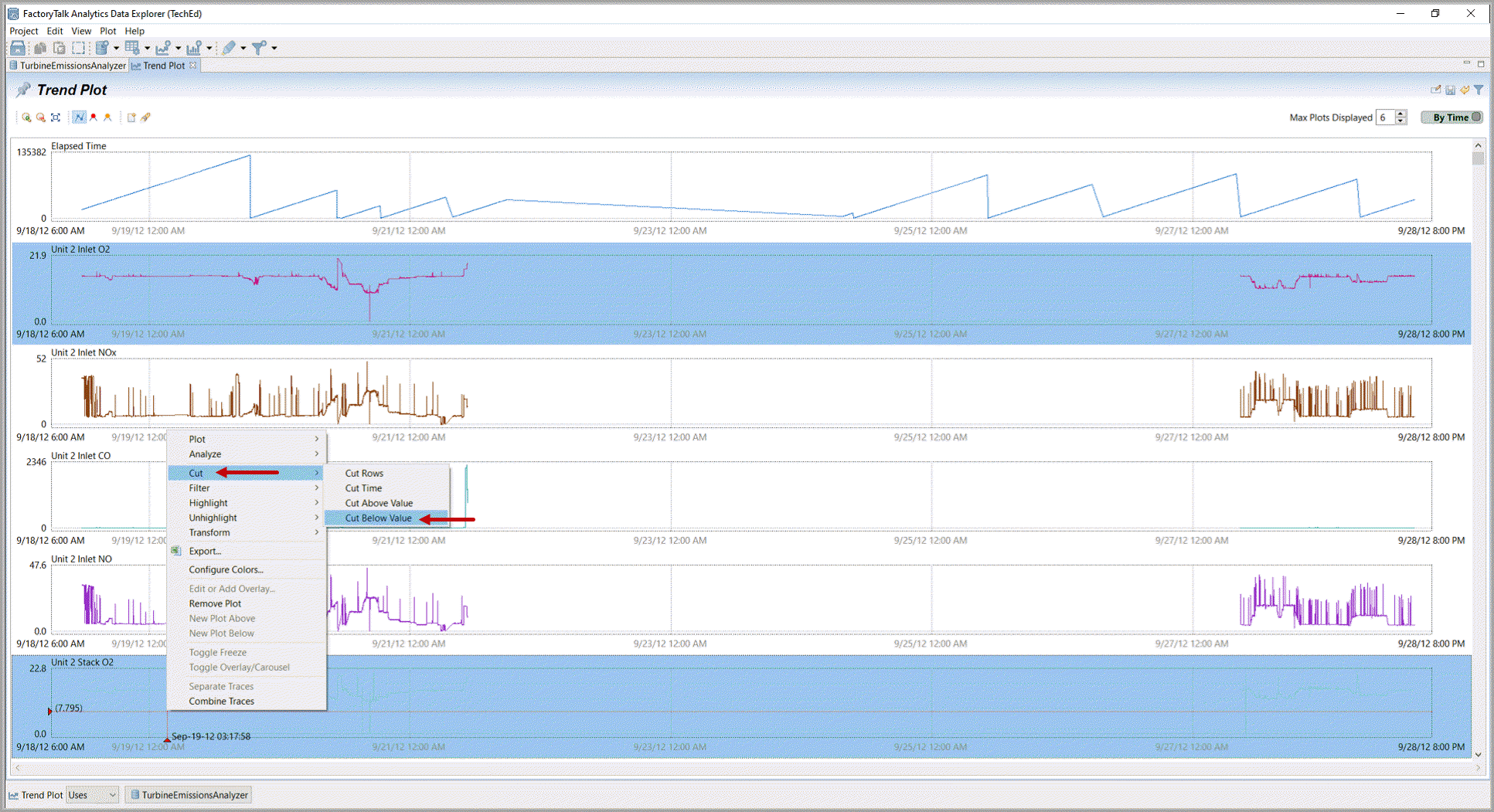This screenshot has width=1494, height=812.
Task: Click the floppy disk save icon at top right
Action: 1450,90
